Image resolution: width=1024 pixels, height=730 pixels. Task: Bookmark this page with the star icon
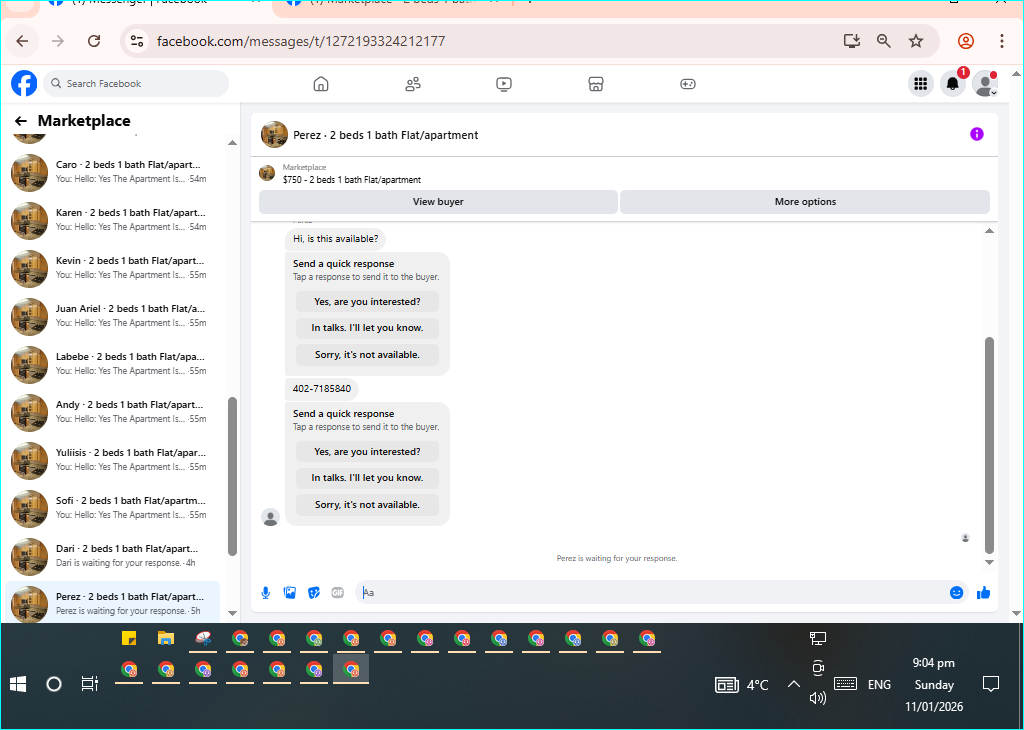tap(916, 41)
